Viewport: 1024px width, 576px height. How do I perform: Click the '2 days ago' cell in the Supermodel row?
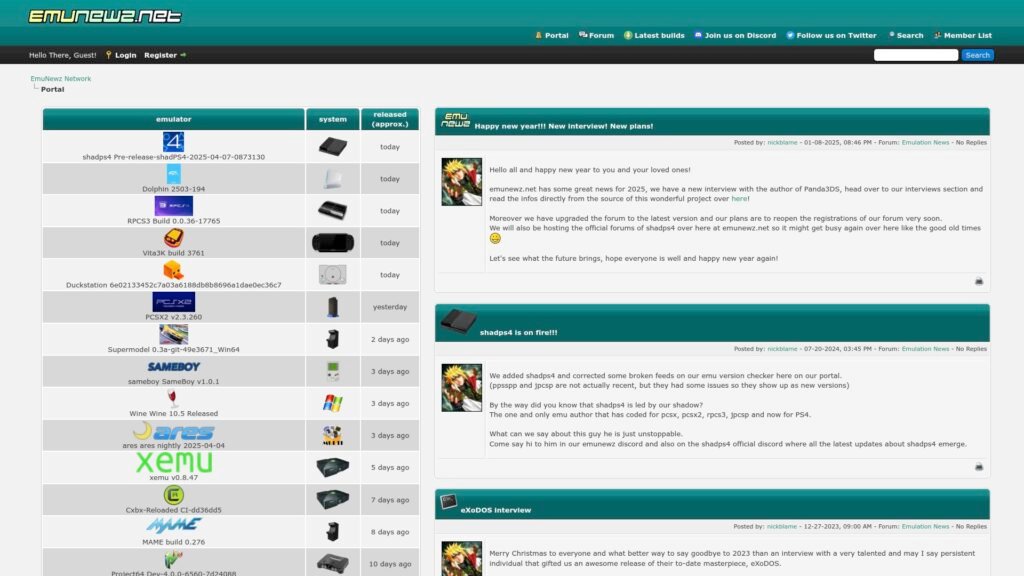coord(390,340)
